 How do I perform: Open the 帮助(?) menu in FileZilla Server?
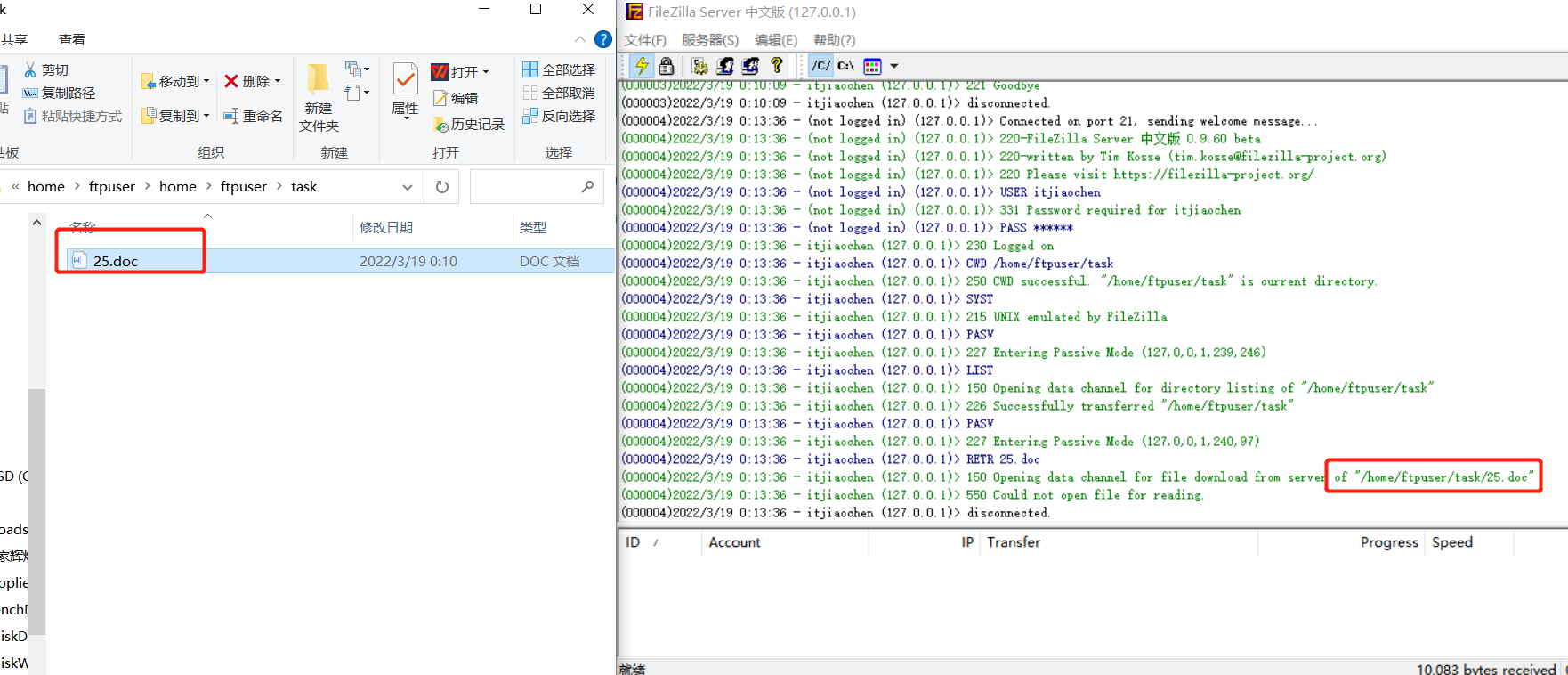pyautogui.click(x=835, y=40)
